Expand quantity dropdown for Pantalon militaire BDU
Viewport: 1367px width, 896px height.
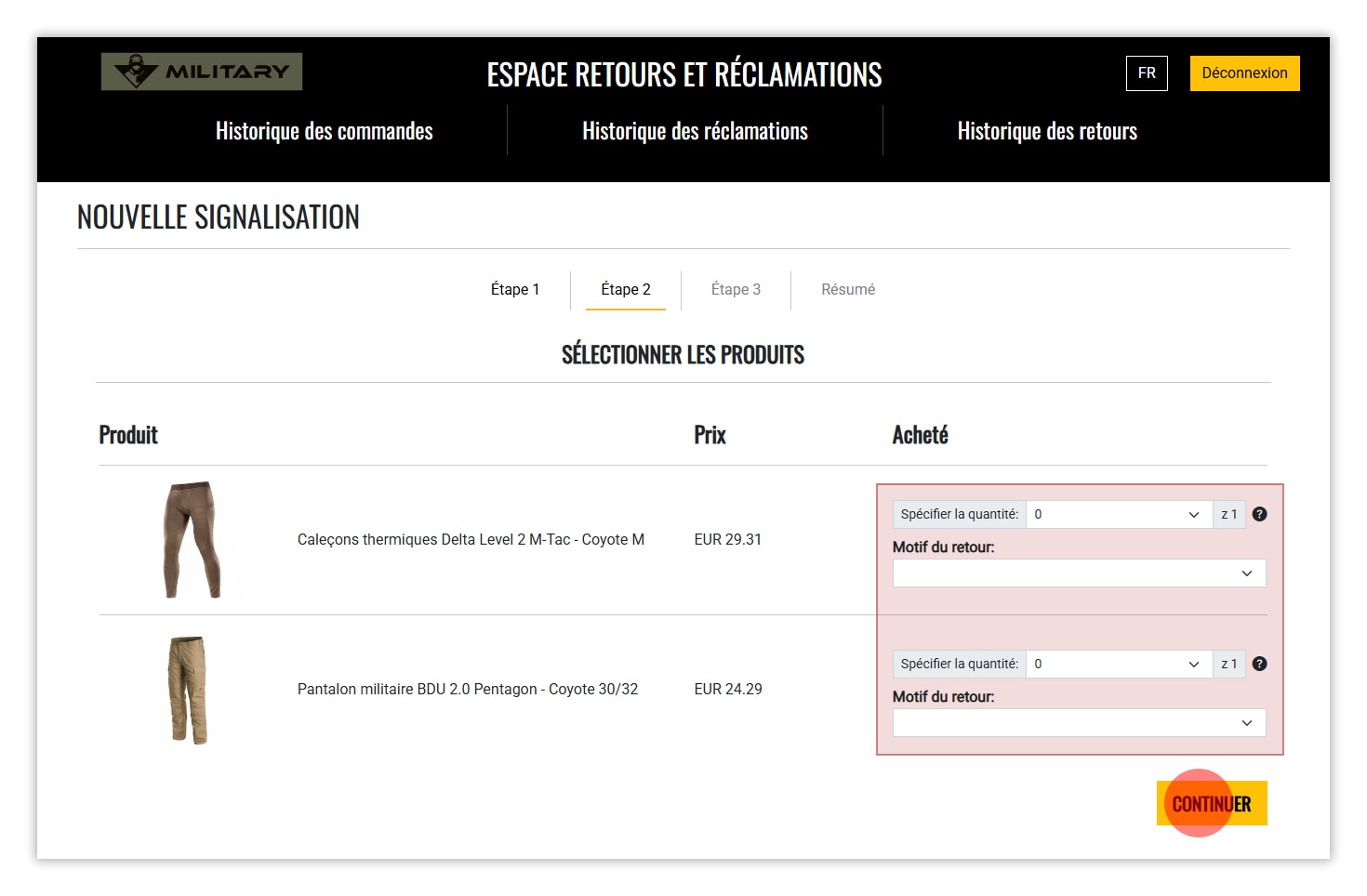click(1118, 664)
